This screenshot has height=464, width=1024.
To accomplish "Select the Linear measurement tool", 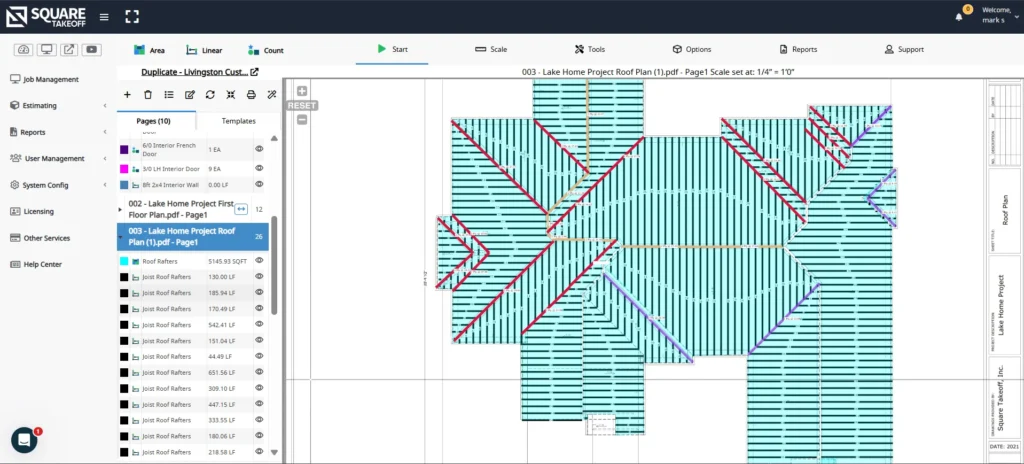I will pos(204,50).
